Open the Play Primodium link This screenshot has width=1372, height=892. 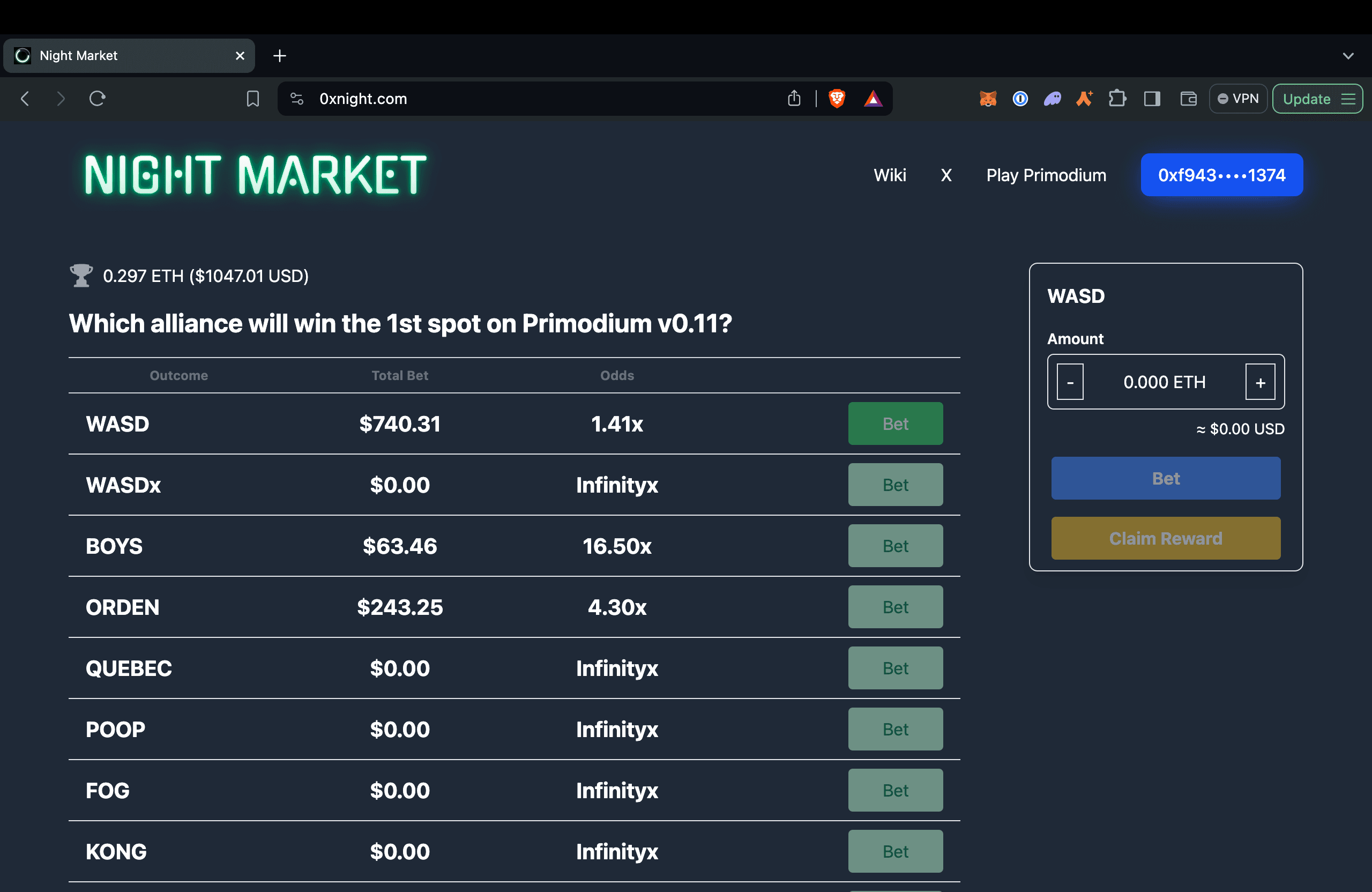click(1046, 175)
